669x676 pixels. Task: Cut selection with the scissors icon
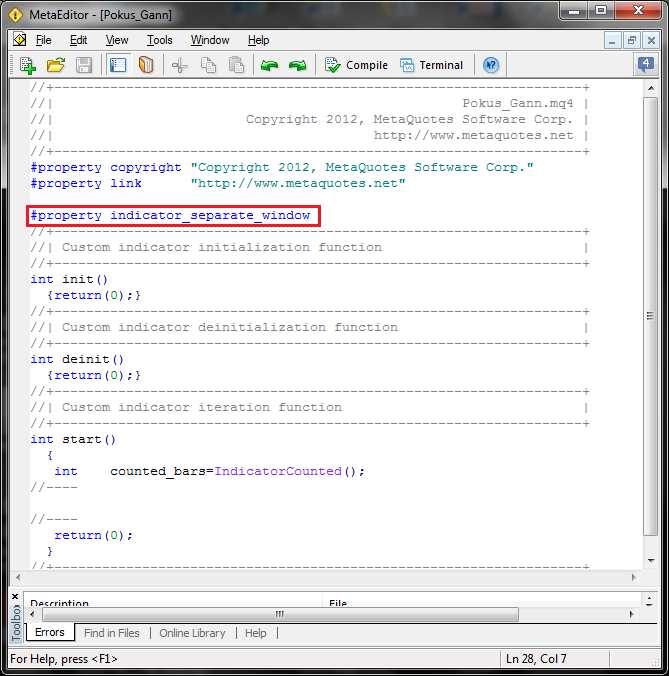(x=179, y=66)
